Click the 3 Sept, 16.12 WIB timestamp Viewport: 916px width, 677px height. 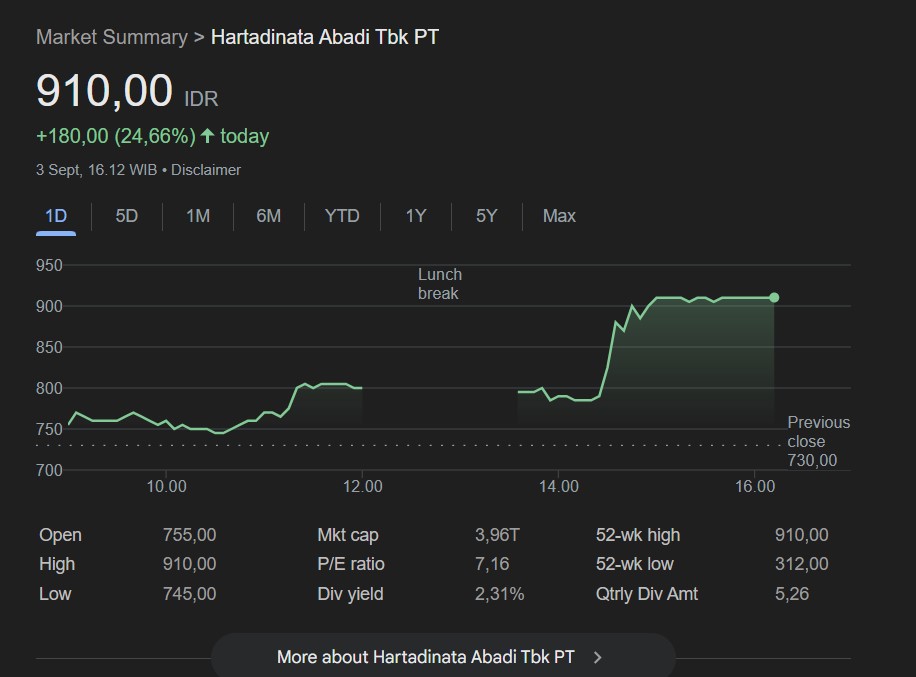tap(96, 170)
